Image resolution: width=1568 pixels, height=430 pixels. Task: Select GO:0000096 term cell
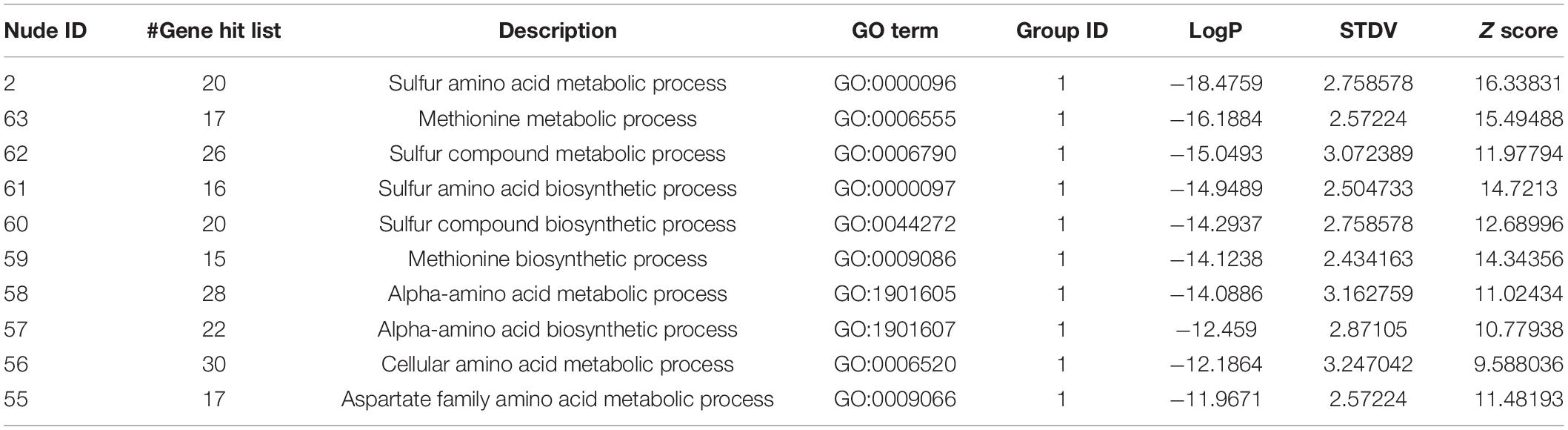click(895, 83)
